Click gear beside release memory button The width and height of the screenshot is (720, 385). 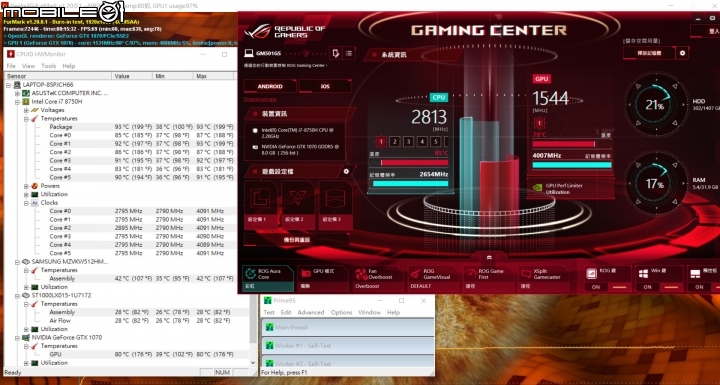pos(682,53)
